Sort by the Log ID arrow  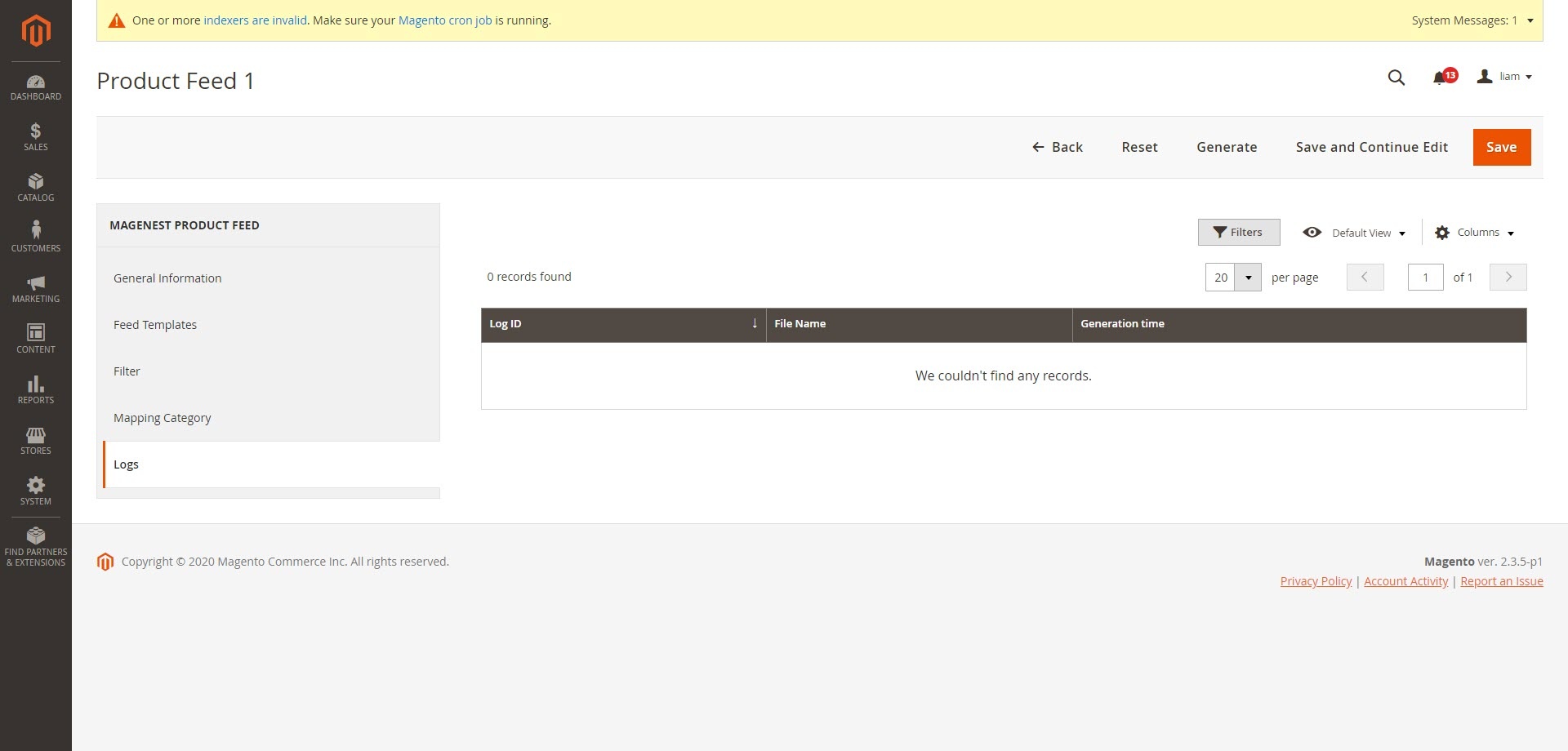(x=755, y=323)
